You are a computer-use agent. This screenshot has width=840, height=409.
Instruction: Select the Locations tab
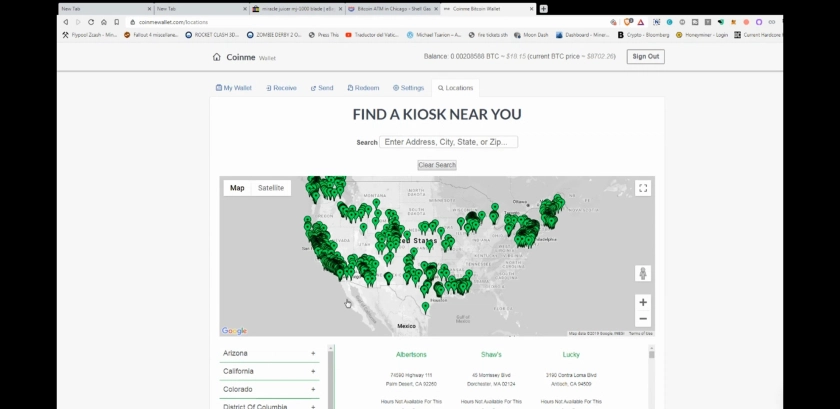click(x=455, y=88)
